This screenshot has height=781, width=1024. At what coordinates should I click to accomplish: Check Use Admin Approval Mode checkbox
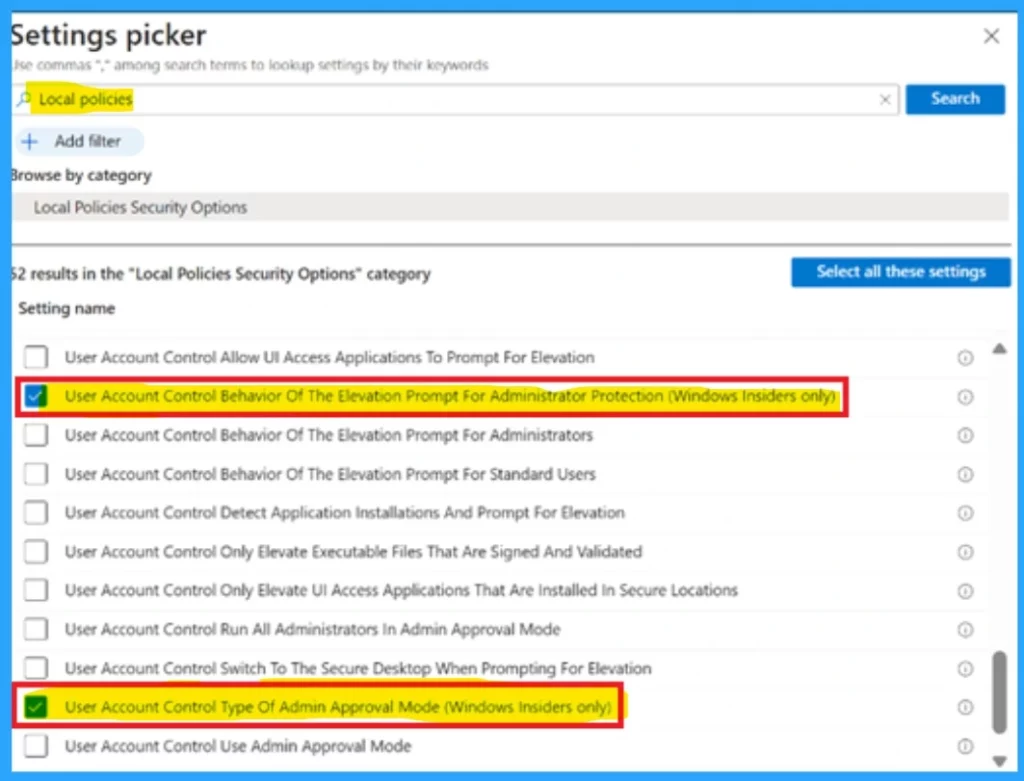pos(36,746)
